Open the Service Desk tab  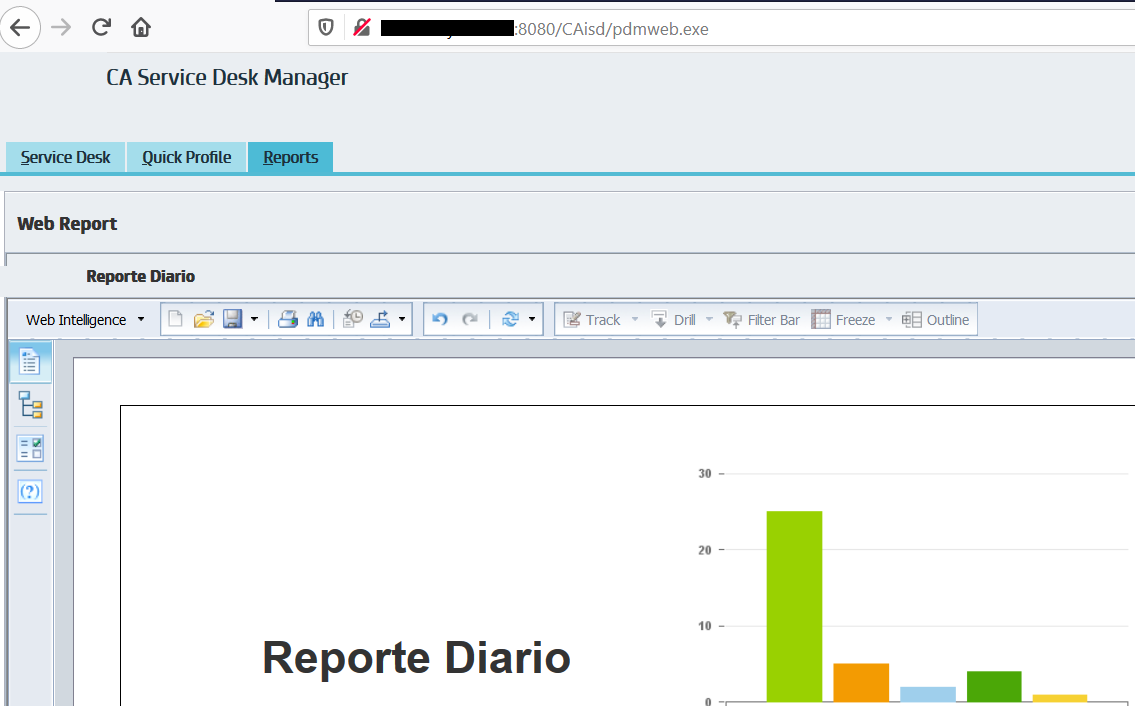[x=64, y=157]
